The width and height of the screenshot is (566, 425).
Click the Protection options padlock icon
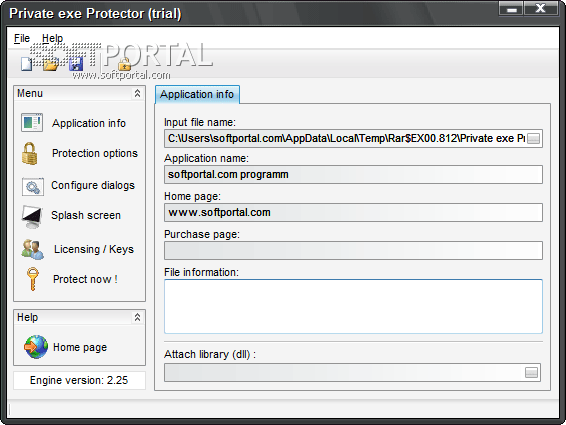pyautogui.click(x=30, y=153)
